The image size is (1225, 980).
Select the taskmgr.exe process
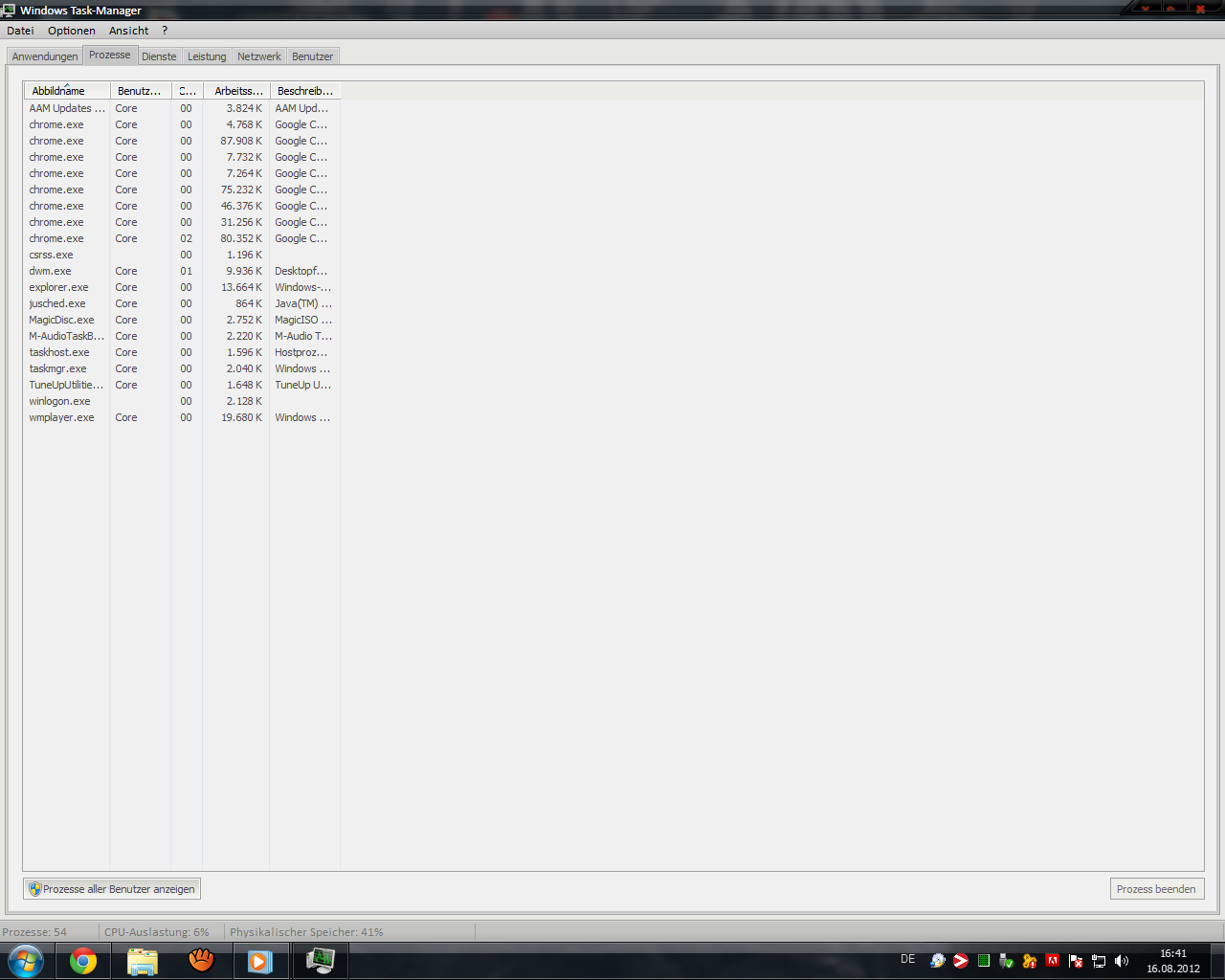(x=182, y=368)
